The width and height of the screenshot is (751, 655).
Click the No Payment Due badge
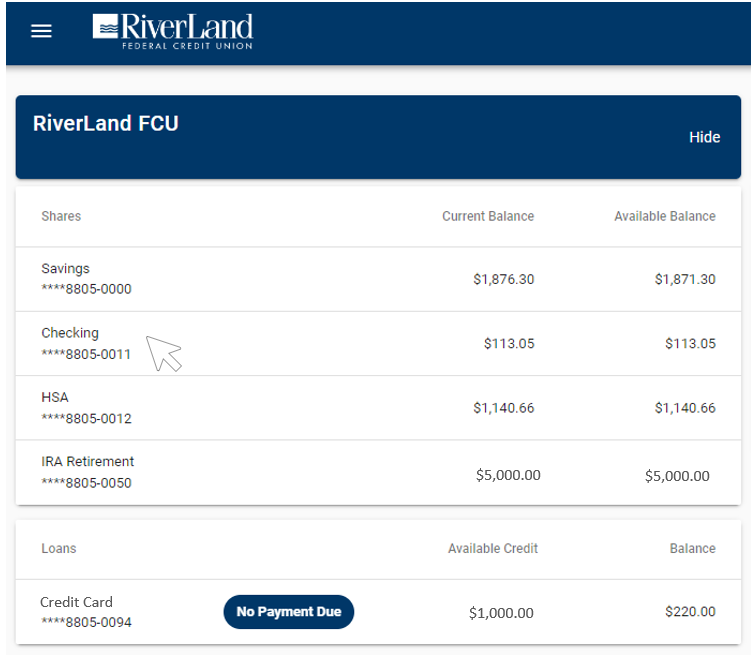pos(289,611)
